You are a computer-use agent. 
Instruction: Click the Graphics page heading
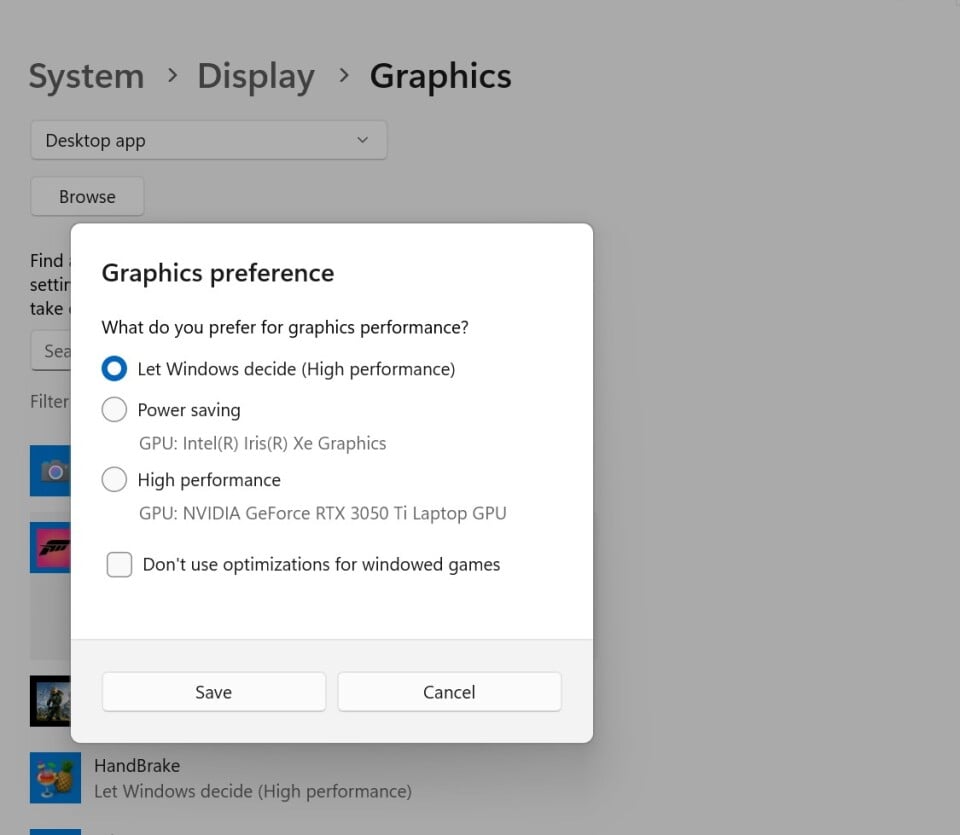click(440, 77)
